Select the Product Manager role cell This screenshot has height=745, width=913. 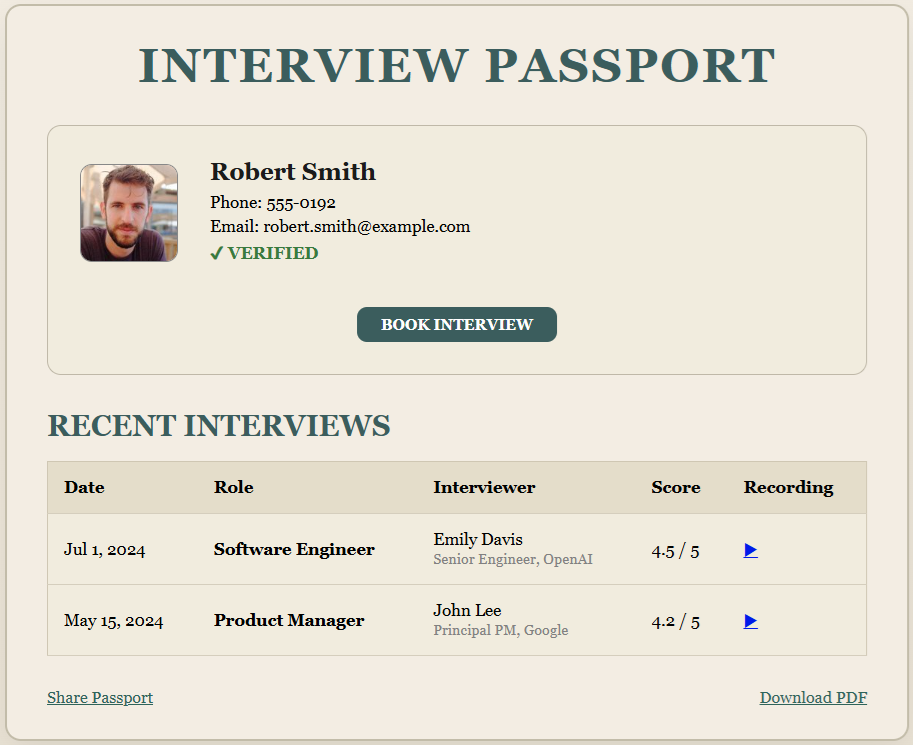click(x=289, y=621)
